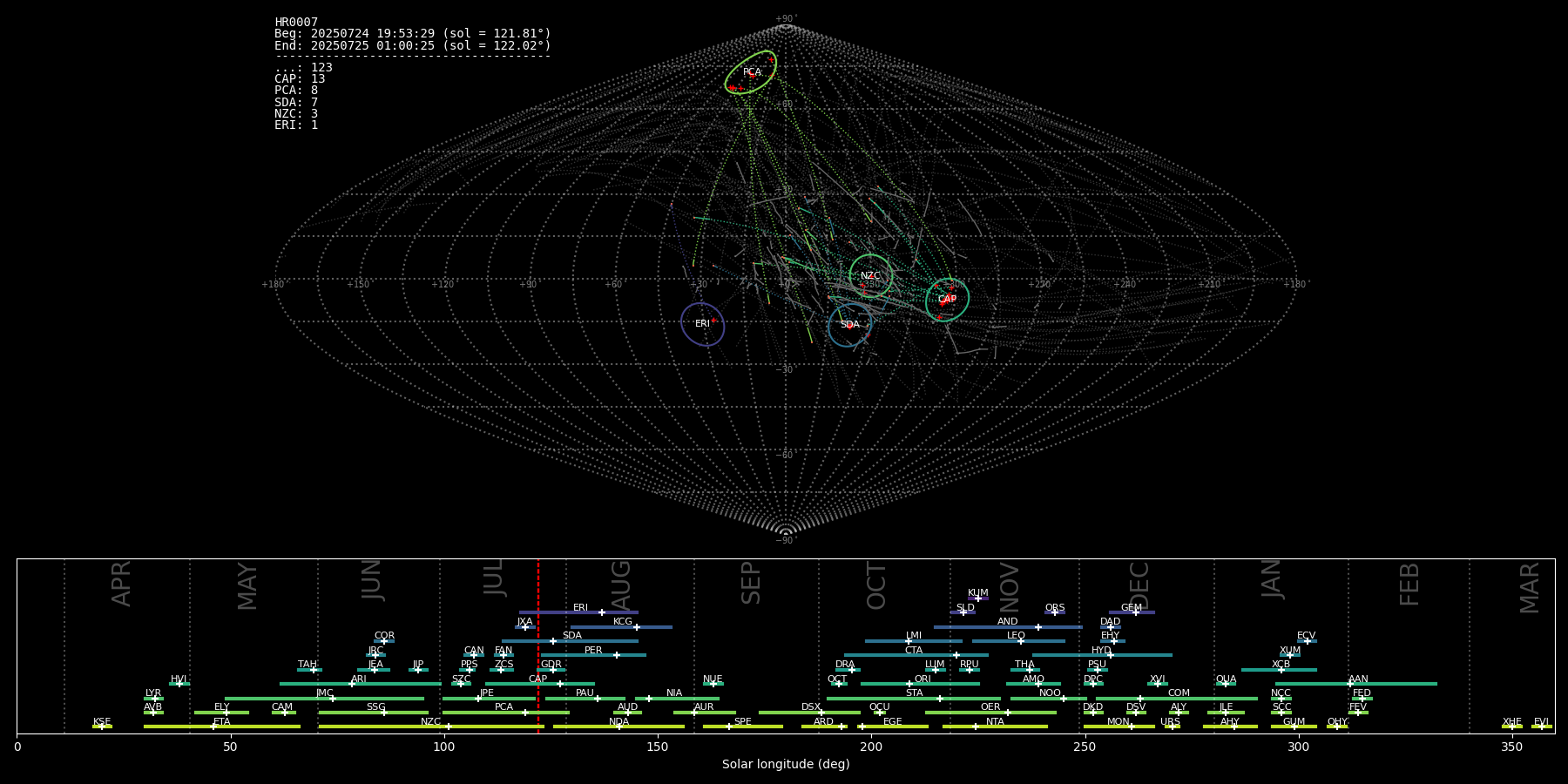The image size is (1568, 784).
Task: Select the ARI shower bar in timeline
Action: click(360, 684)
